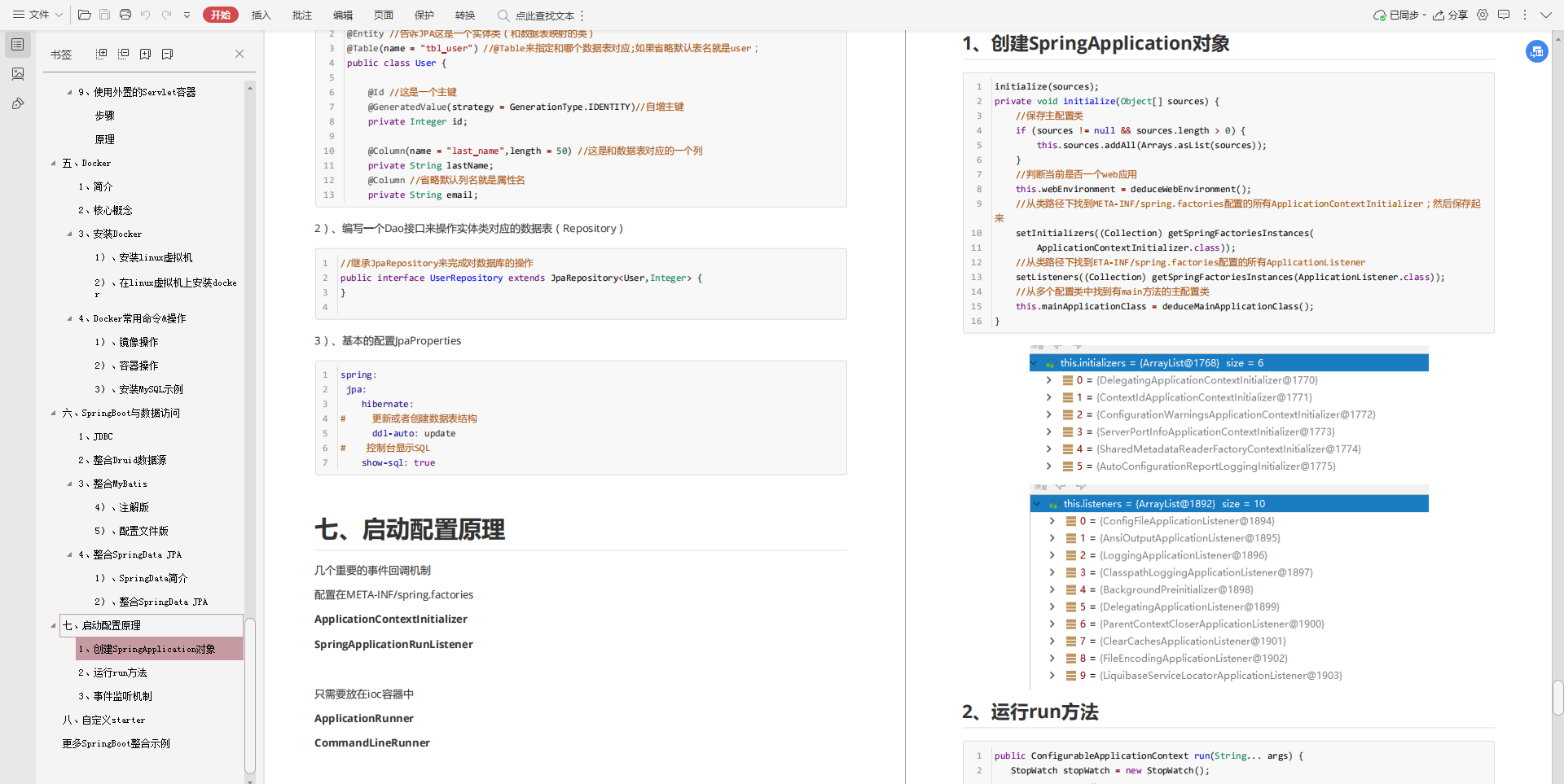Collapse the 六、SpringBoot与数据访问 node
1564x784 pixels.
[x=54, y=414]
